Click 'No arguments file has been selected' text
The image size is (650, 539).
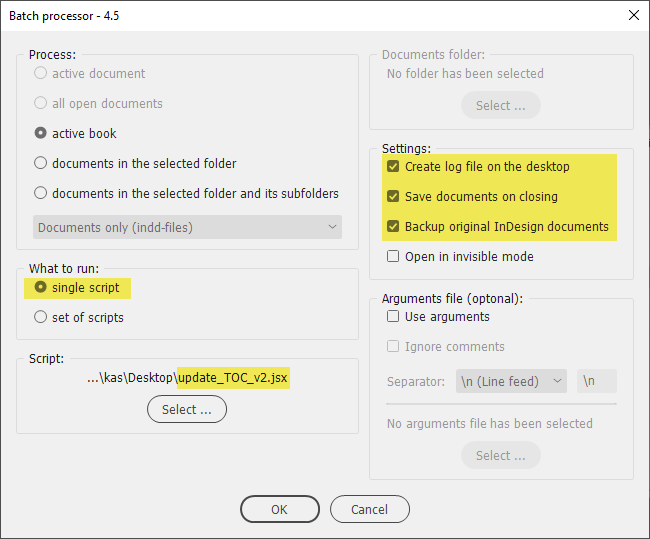coord(490,423)
